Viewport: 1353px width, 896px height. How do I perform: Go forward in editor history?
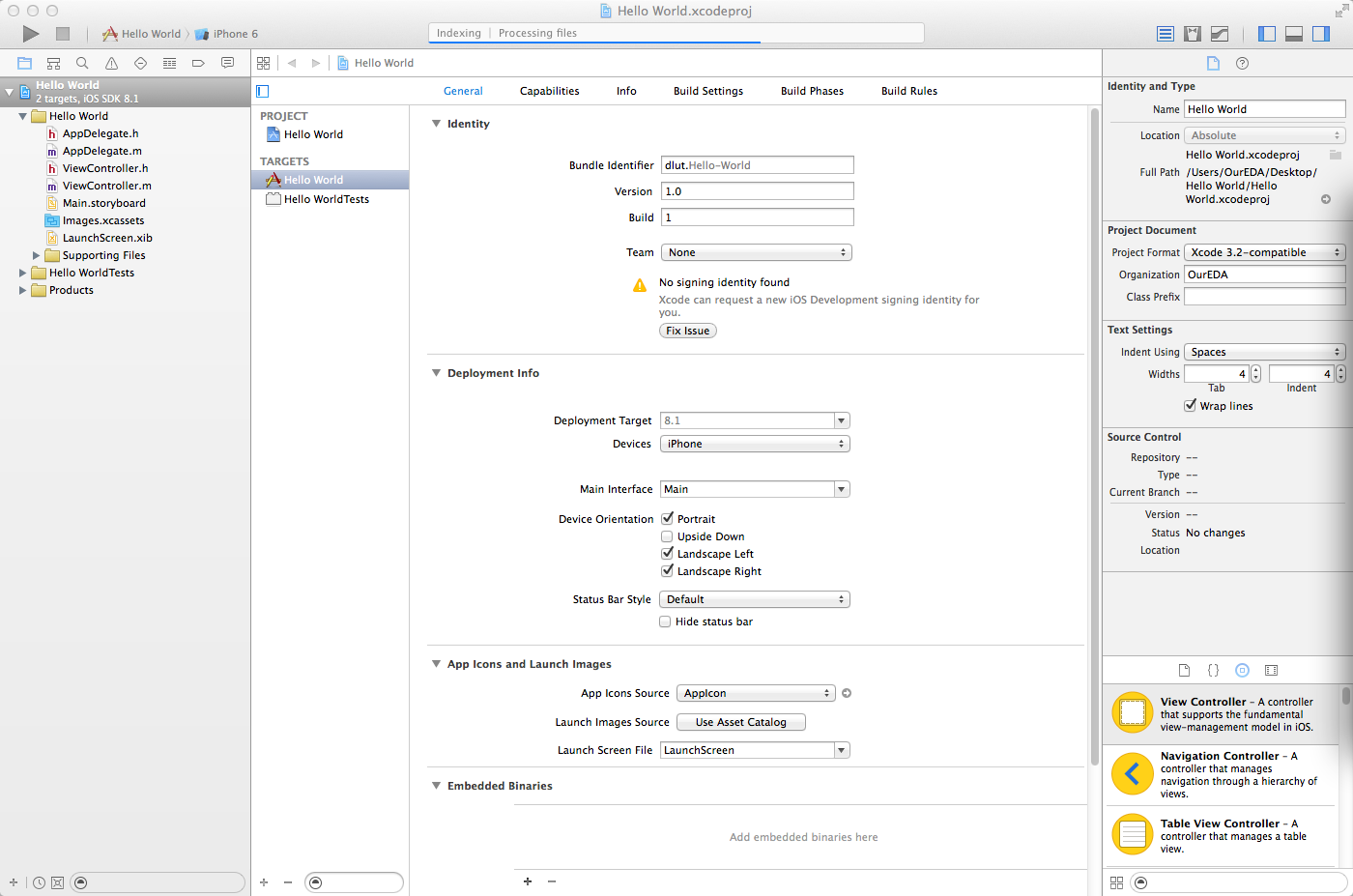click(315, 63)
